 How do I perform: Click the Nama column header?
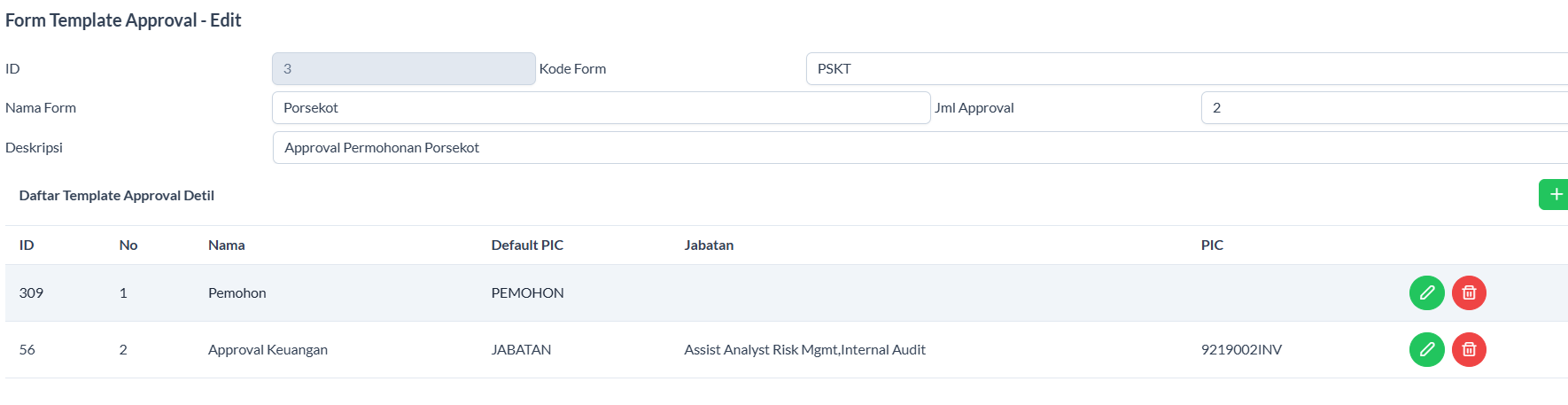coord(227,245)
